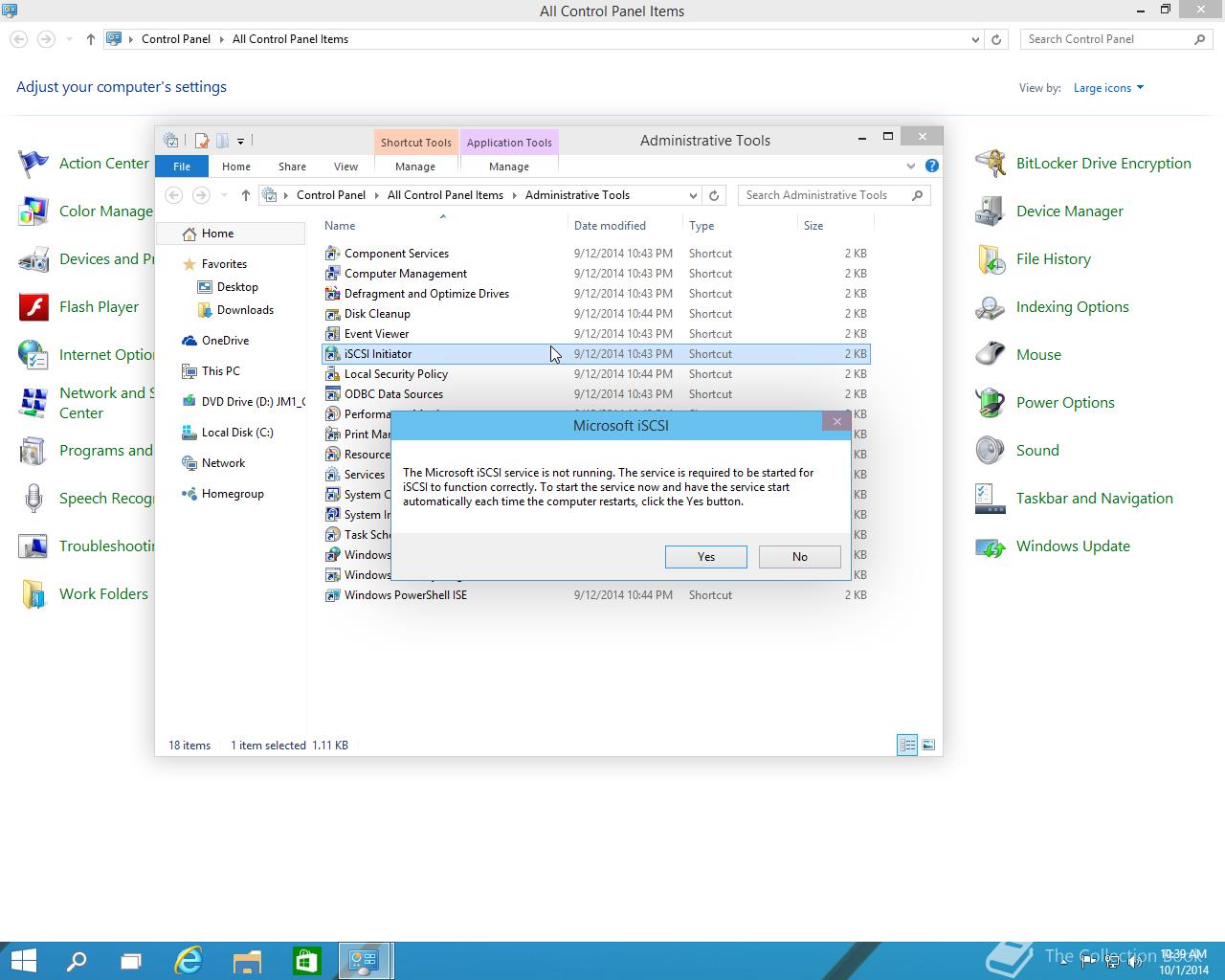The height and width of the screenshot is (980, 1225).
Task: Expand the Administrative Tools ribbon chevron
Action: pos(910,167)
